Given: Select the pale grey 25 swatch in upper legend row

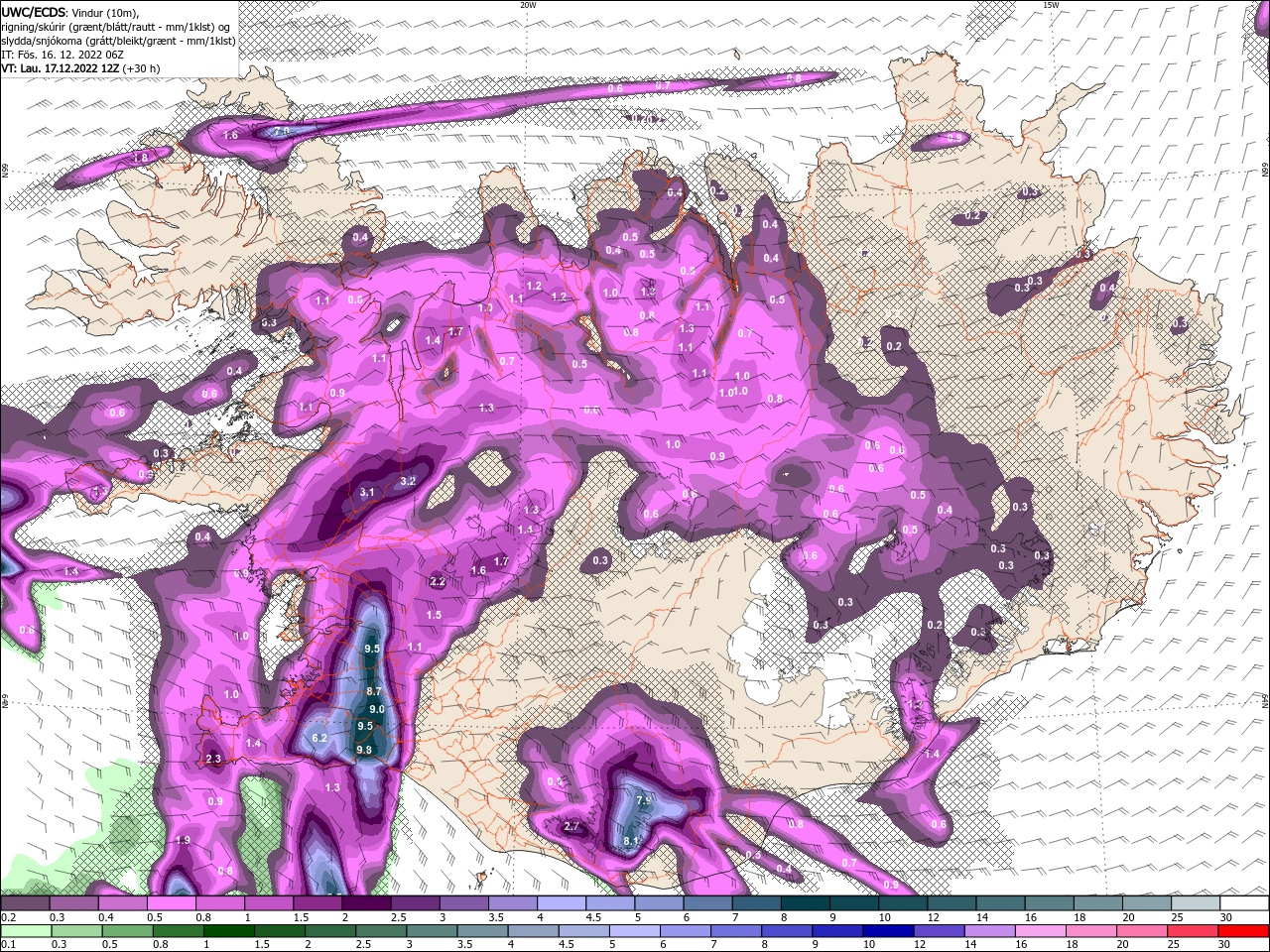Looking at the screenshot, I should click(1196, 903).
